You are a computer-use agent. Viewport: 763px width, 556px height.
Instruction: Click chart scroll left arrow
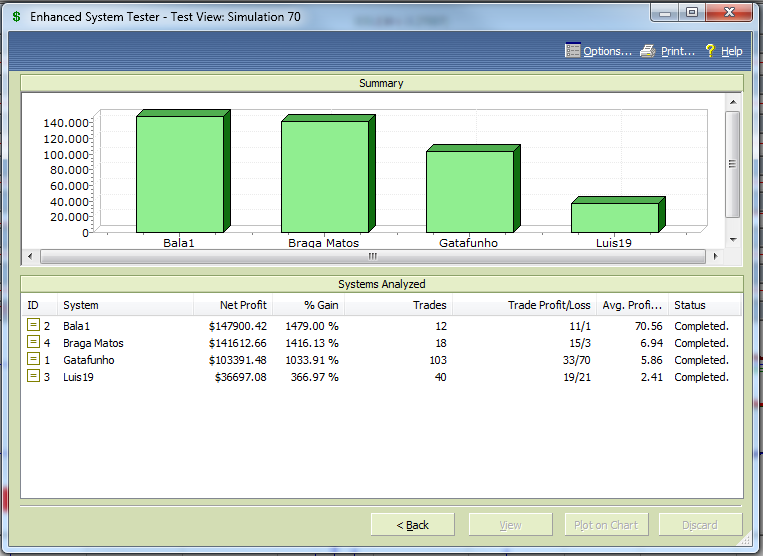31,256
